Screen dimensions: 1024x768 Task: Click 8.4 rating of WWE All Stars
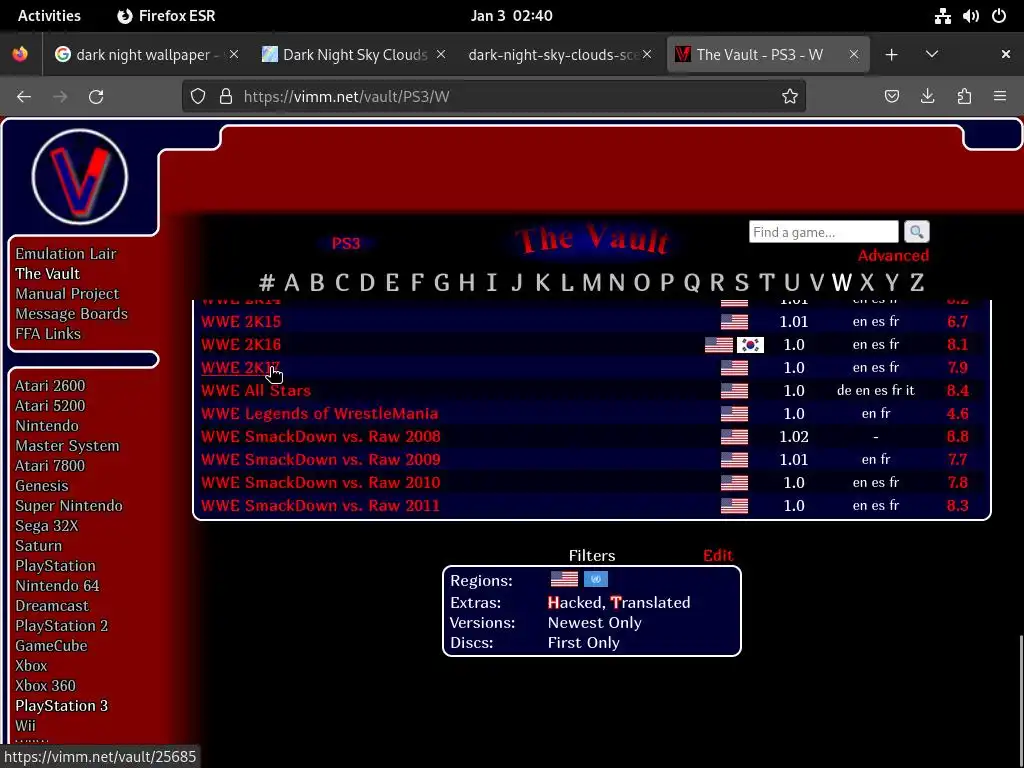(957, 391)
